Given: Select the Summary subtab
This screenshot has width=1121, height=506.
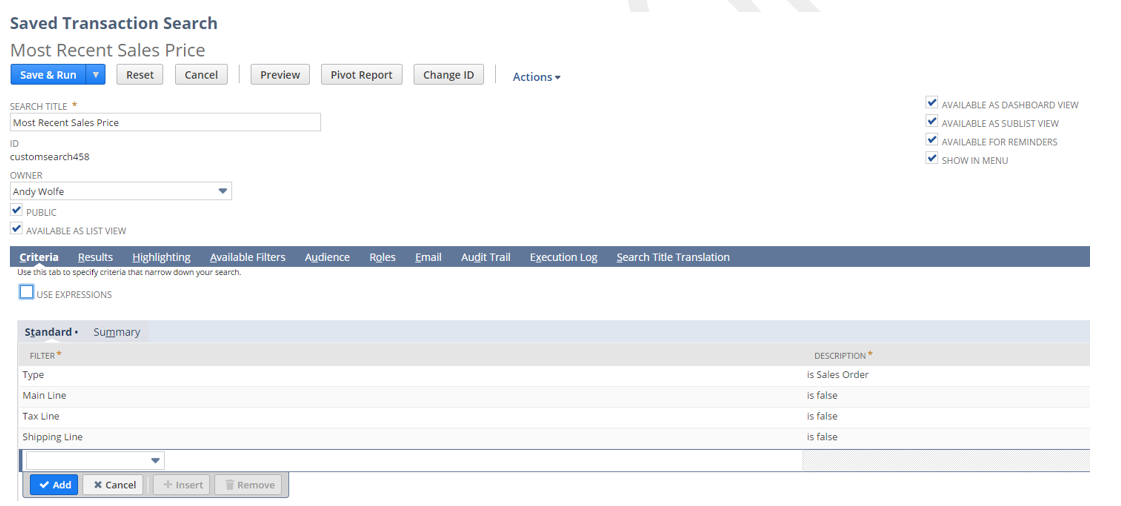Looking at the screenshot, I should 117,332.
